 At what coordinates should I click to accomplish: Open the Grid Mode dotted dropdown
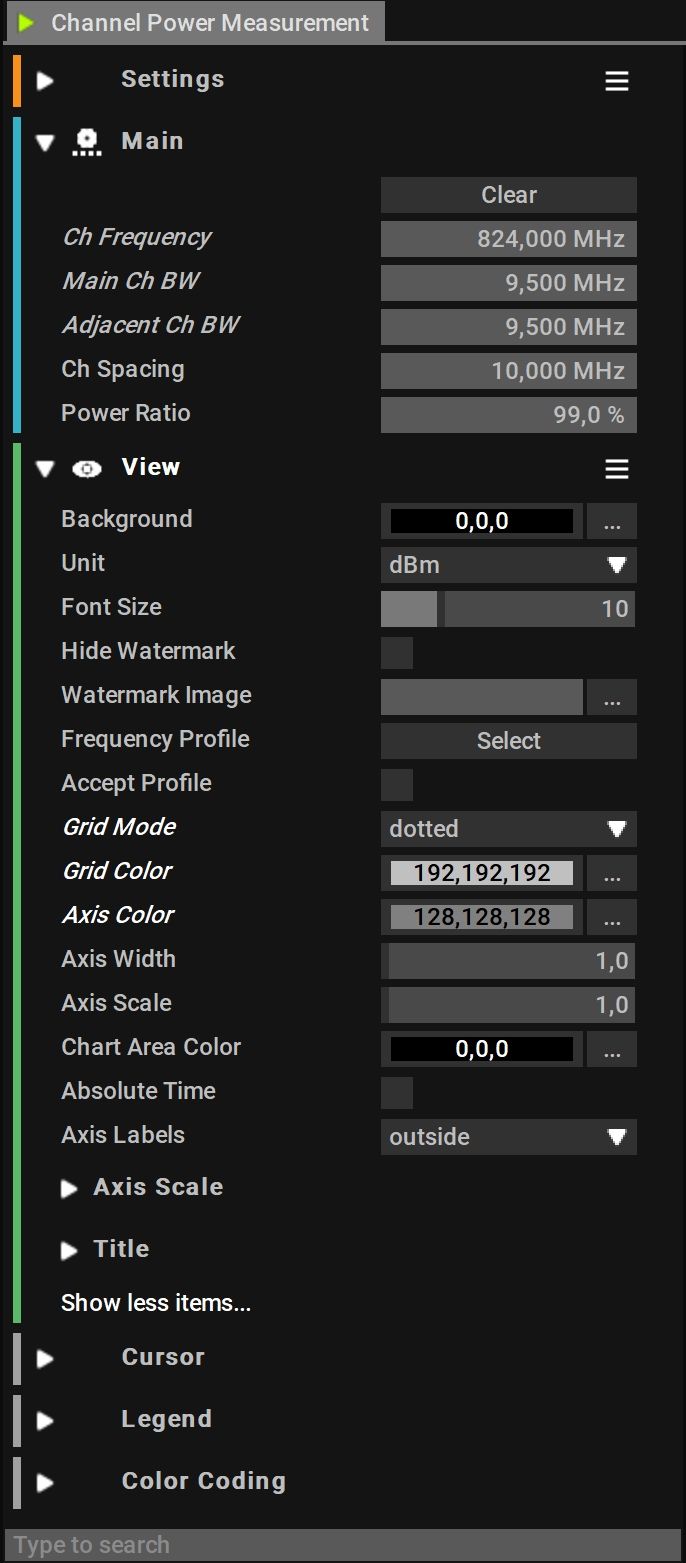tap(508, 829)
